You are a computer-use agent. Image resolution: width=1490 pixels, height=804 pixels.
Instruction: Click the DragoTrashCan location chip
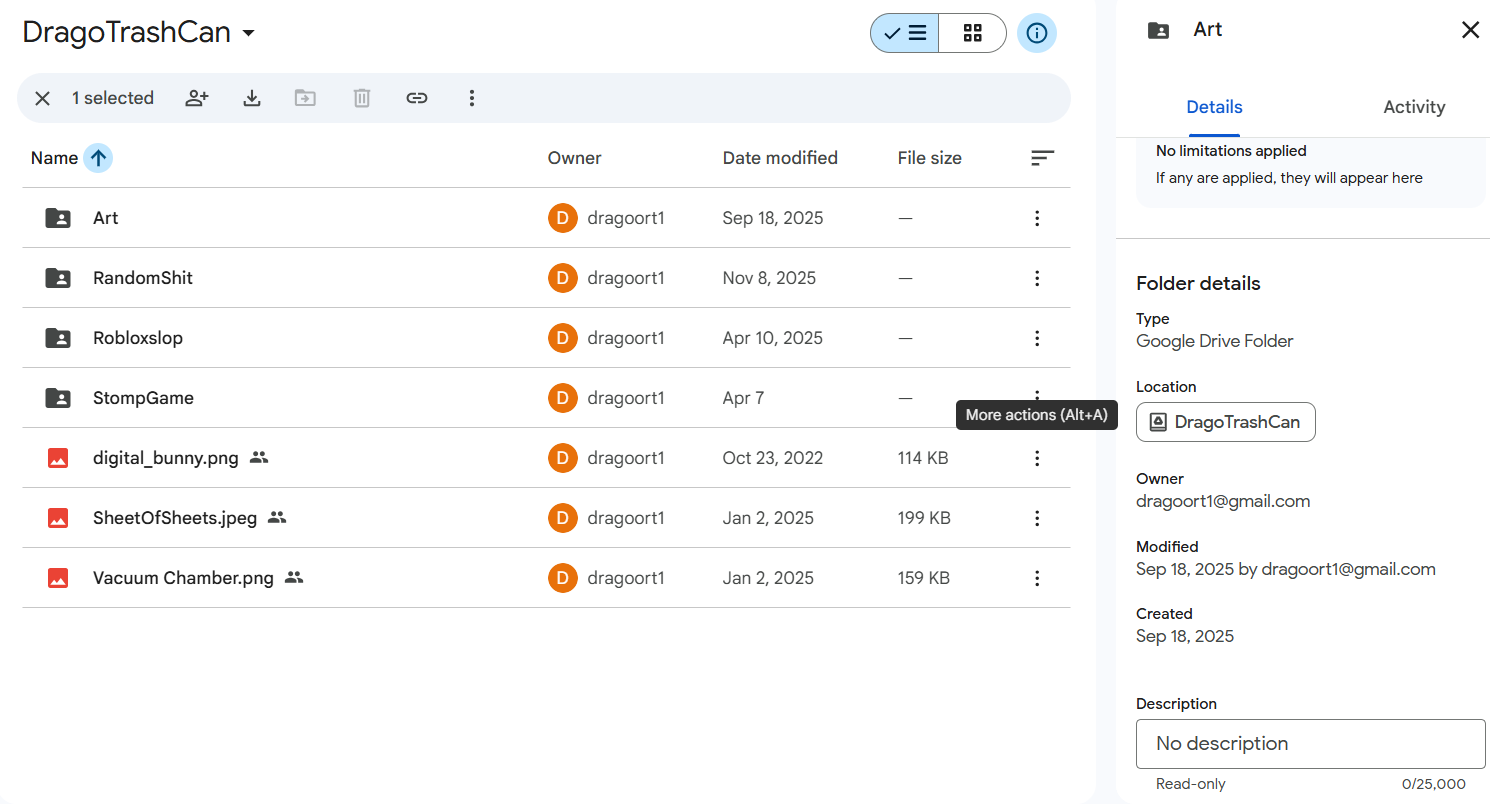[x=1225, y=422]
